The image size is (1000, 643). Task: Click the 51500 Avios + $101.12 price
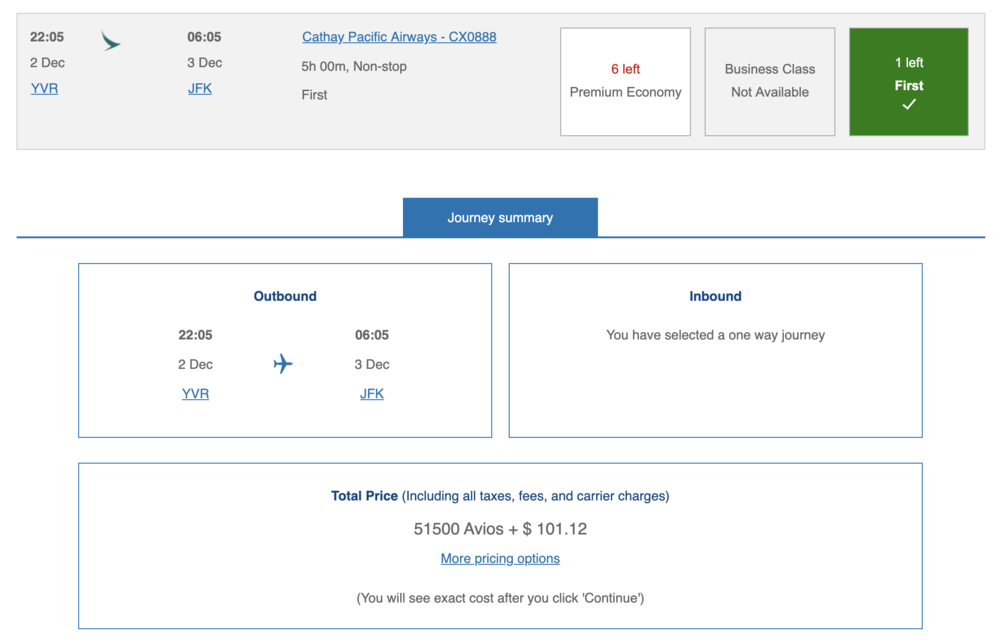click(x=500, y=529)
